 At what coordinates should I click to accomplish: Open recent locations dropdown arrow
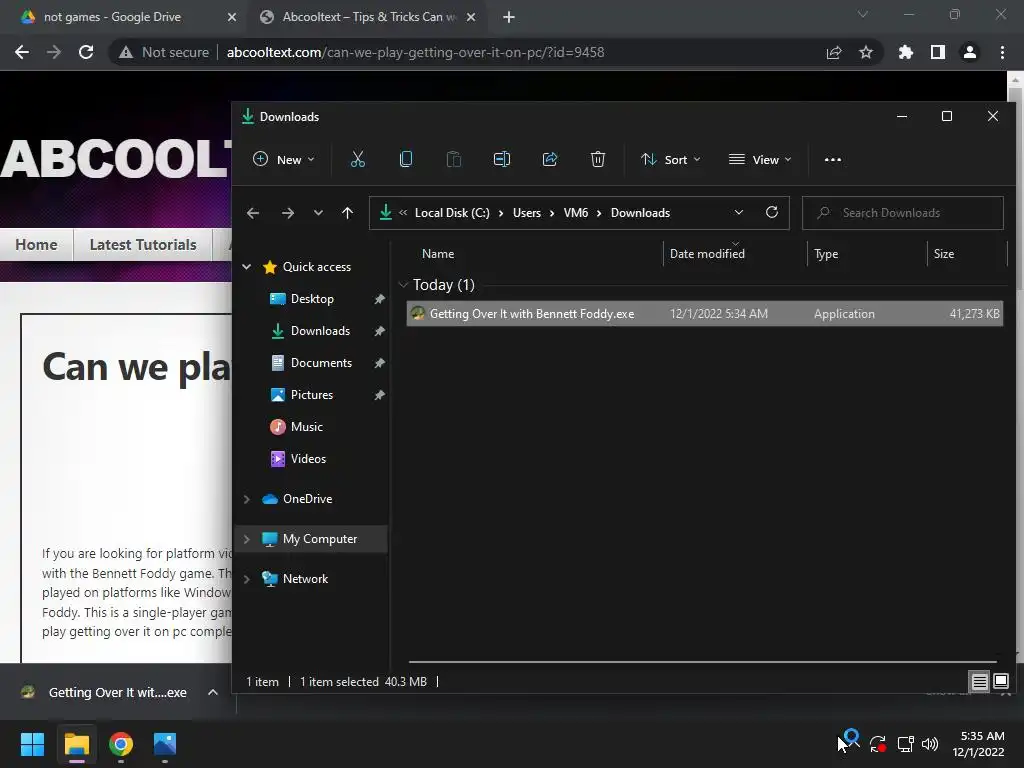coord(318,213)
